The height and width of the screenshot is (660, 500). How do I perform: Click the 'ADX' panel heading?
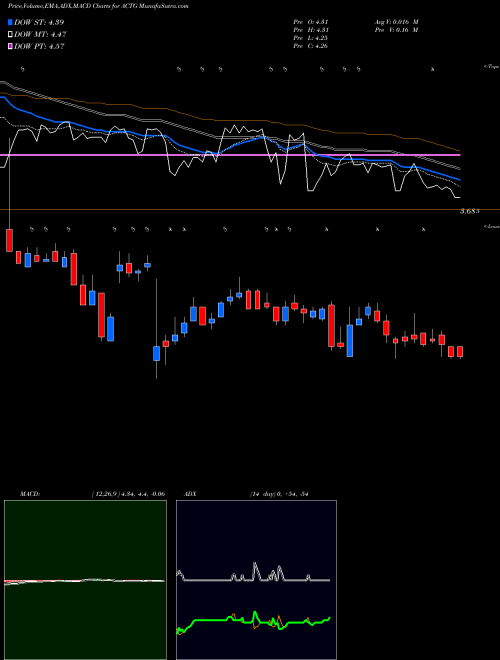point(190,494)
